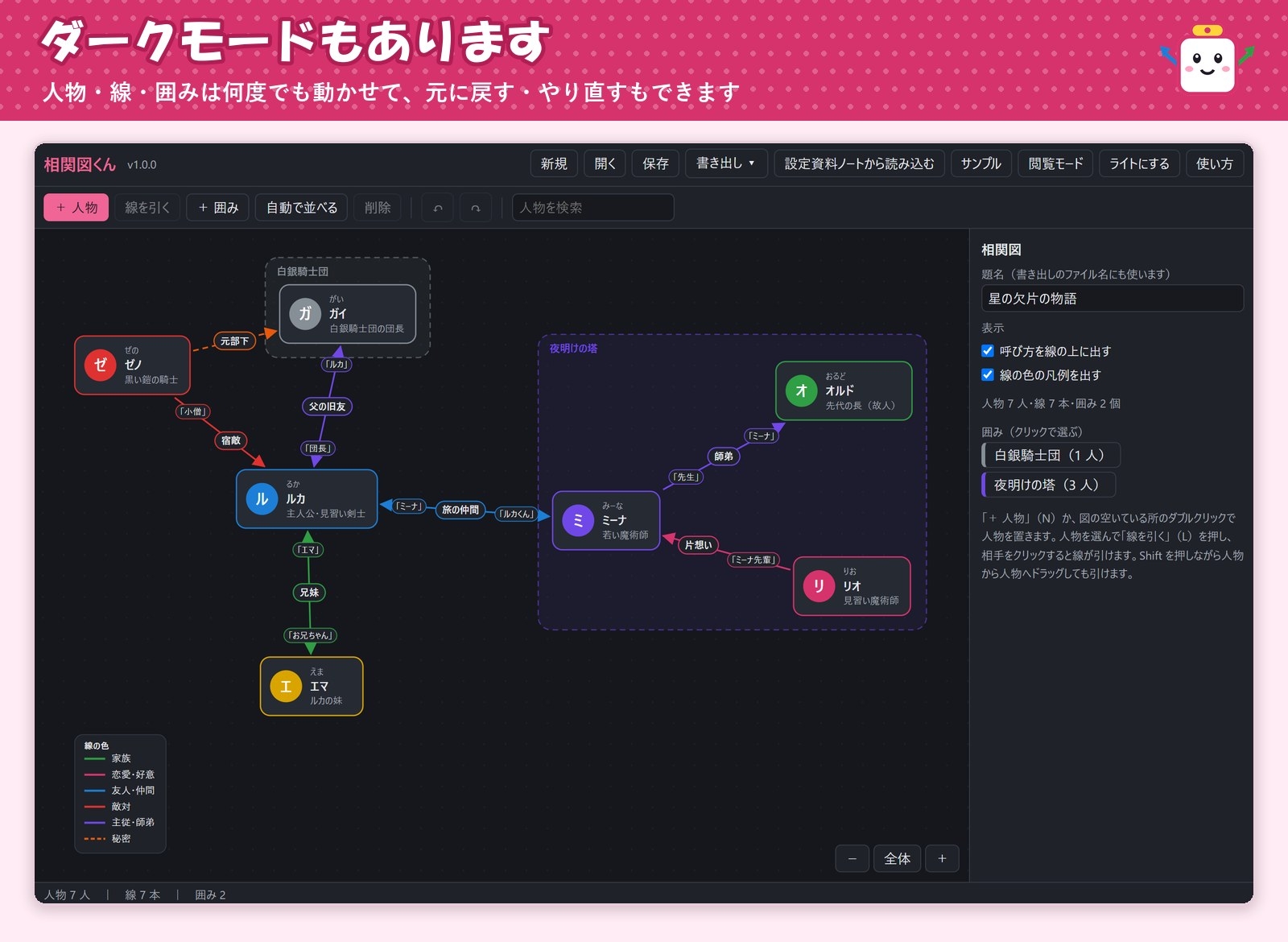Select the 片想い relation label
This screenshot has height=942, width=1288.
coord(698,545)
